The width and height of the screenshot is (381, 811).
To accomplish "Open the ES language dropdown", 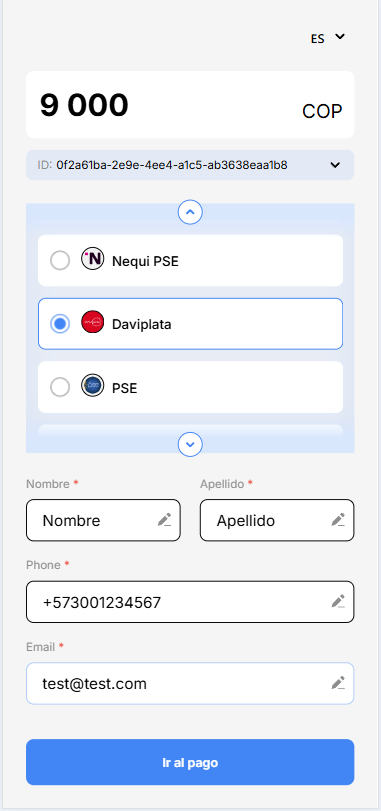I will coord(328,38).
